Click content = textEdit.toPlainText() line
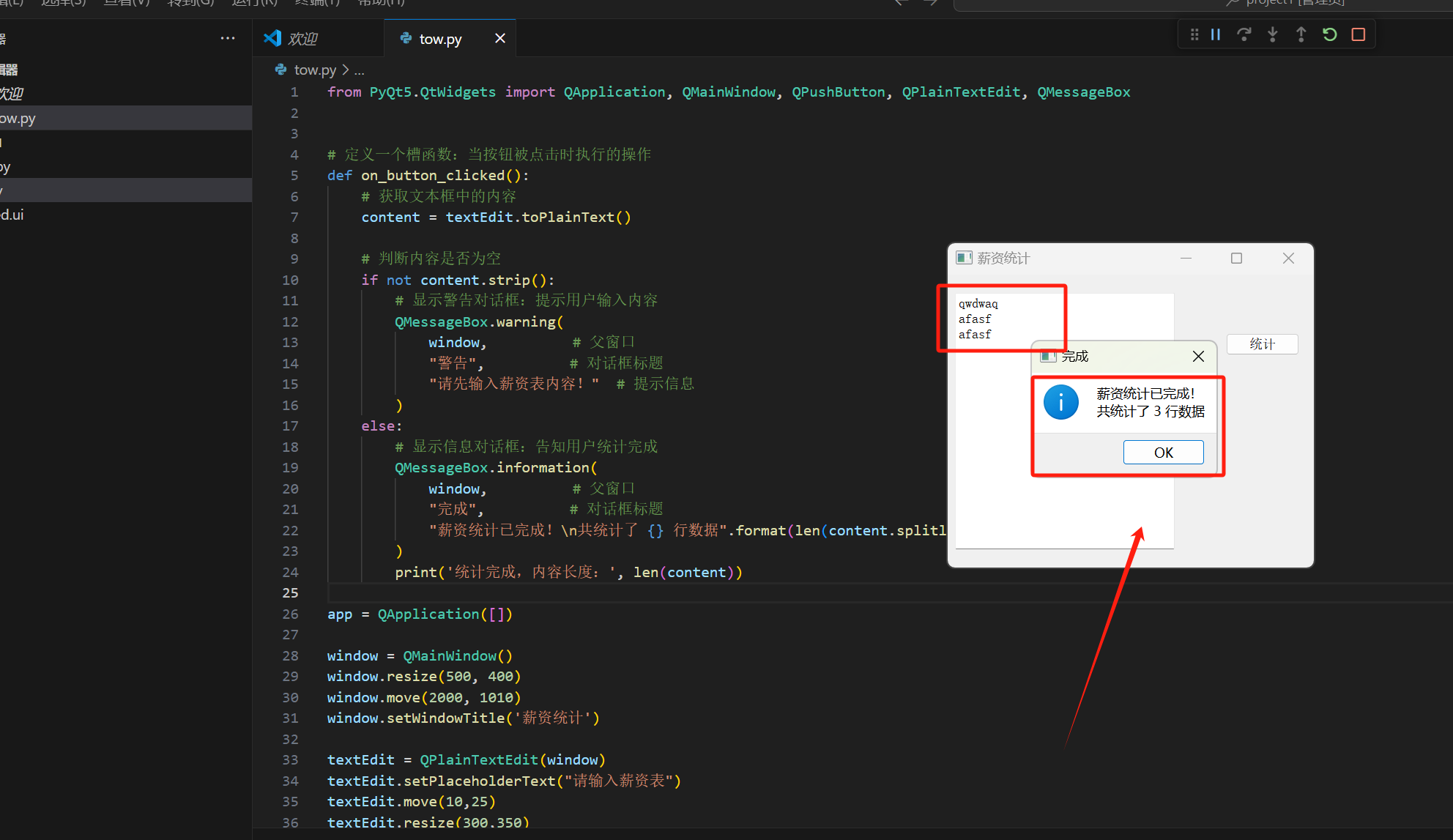Image resolution: width=1453 pixels, height=840 pixels. pyautogui.click(x=496, y=217)
